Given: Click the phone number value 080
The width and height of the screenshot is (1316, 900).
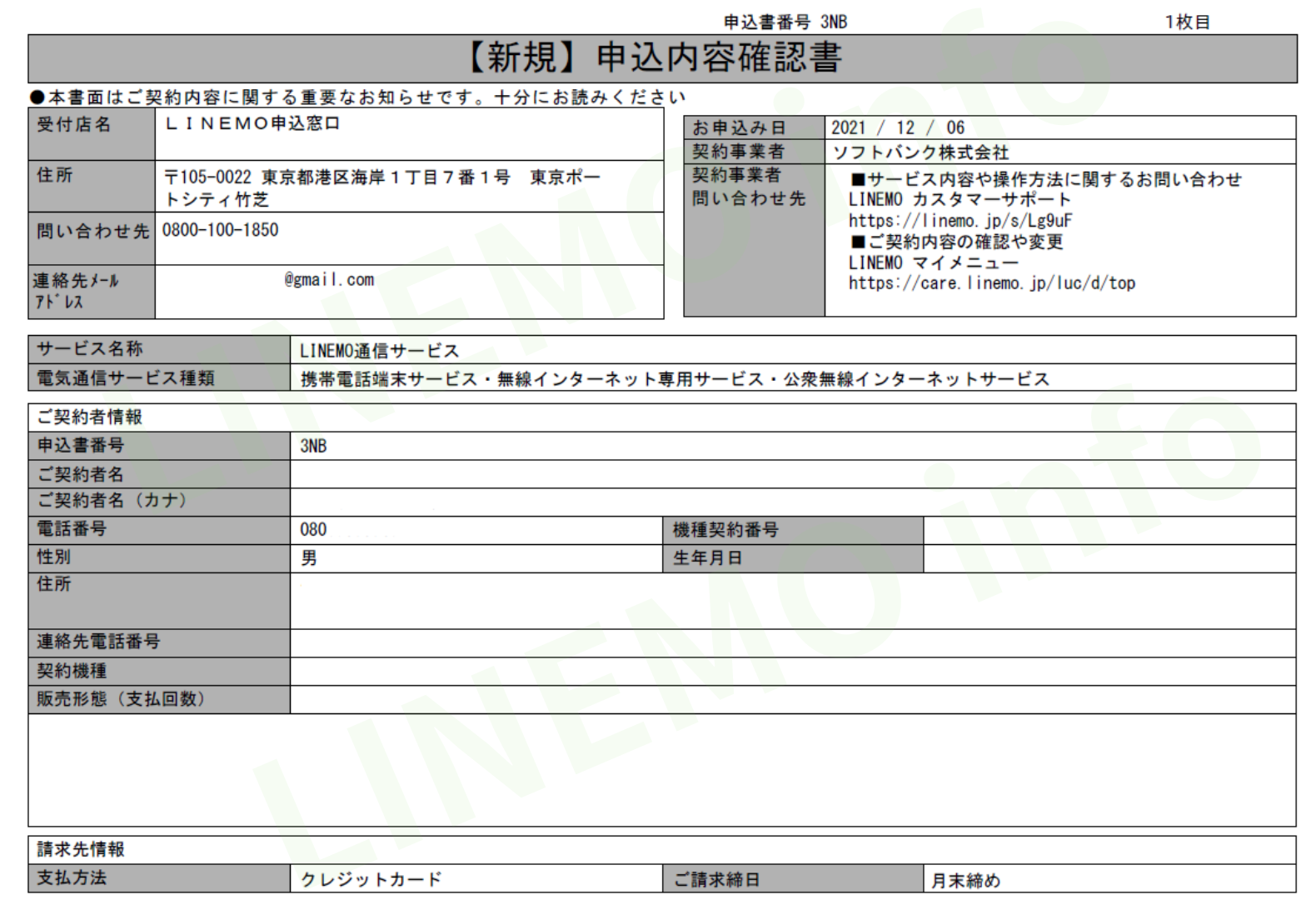Looking at the screenshot, I should click(313, 529).
